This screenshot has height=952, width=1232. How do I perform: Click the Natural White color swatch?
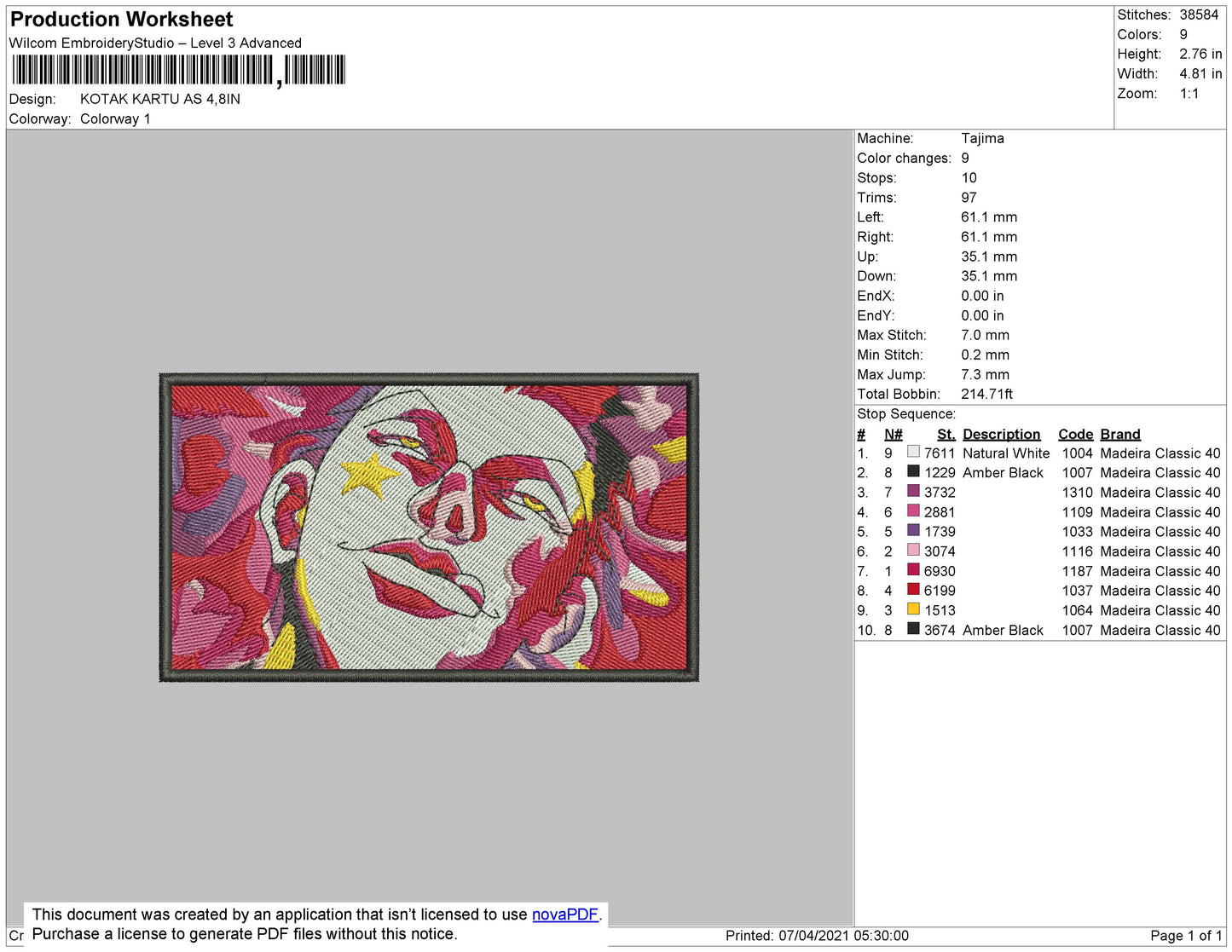[x=913, y=452]
